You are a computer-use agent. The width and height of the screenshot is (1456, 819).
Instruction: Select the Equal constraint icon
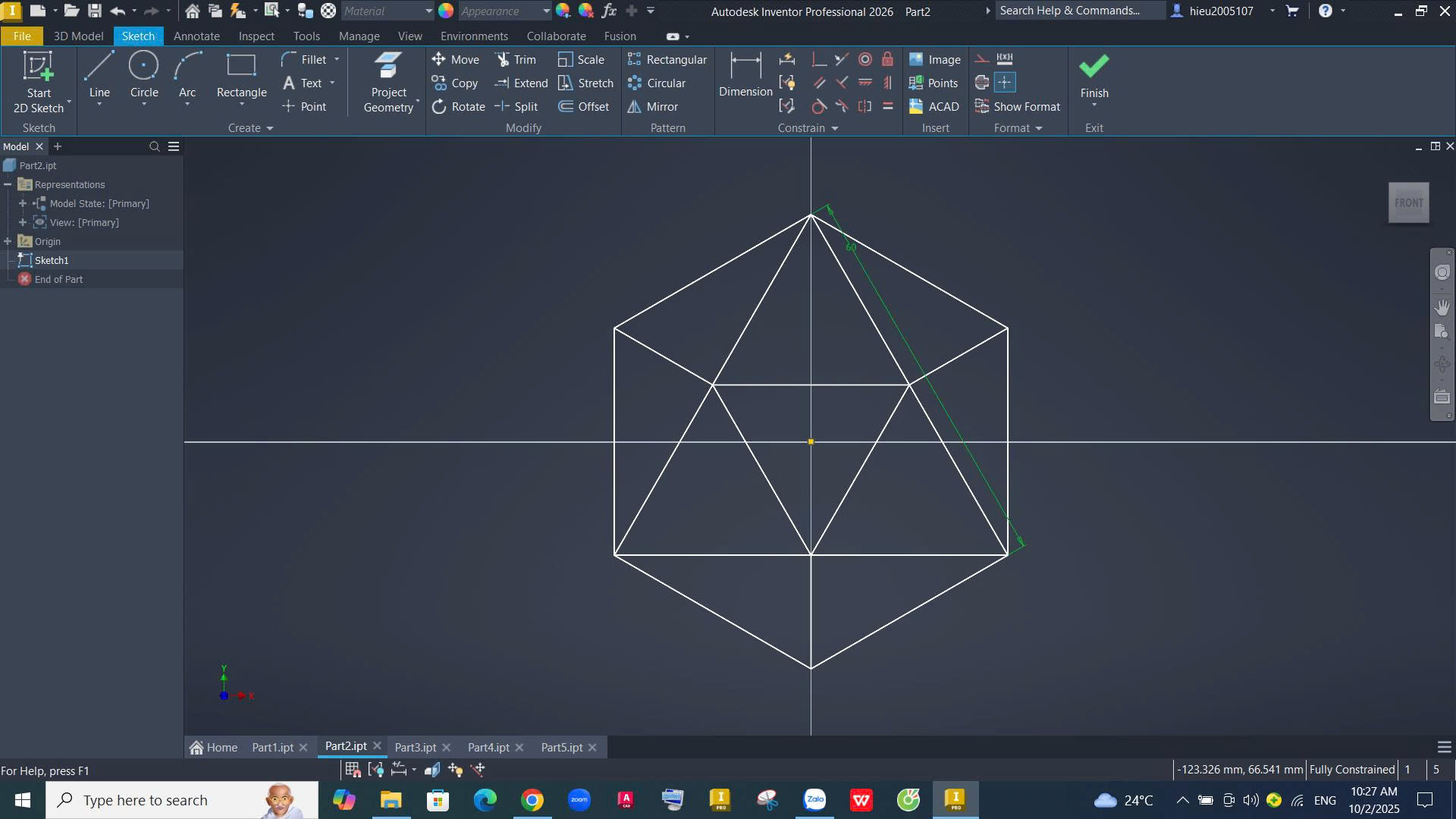click(x=888, y=107)
